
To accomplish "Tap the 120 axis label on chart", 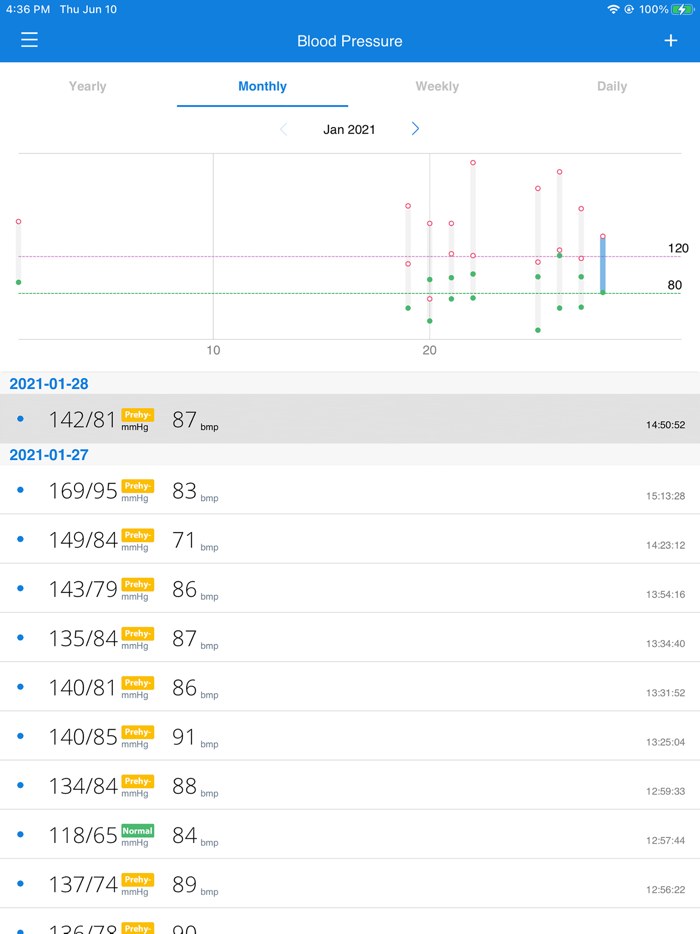I will tap(678, 248).
